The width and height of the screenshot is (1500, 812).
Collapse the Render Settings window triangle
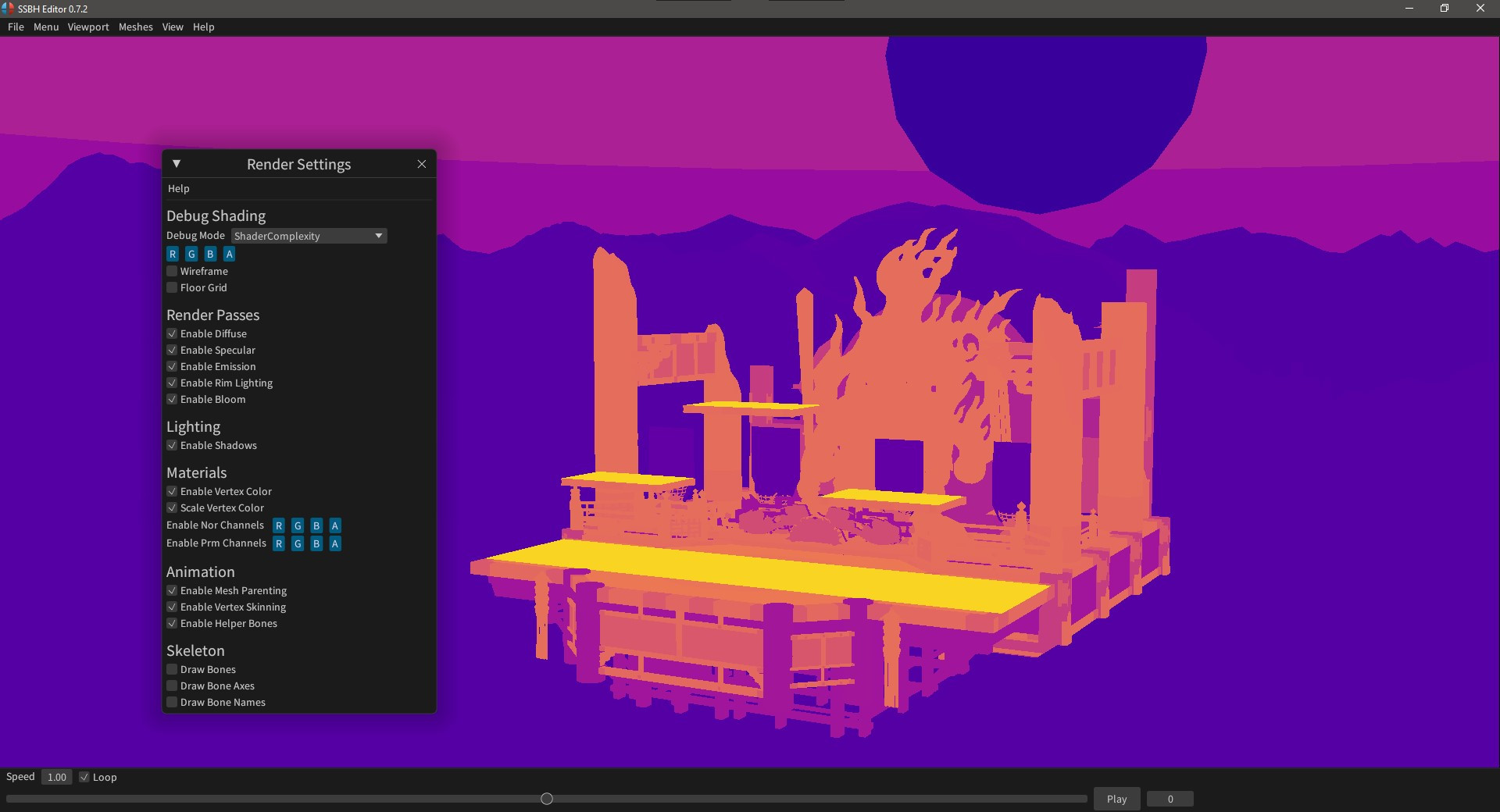[177, 164]
